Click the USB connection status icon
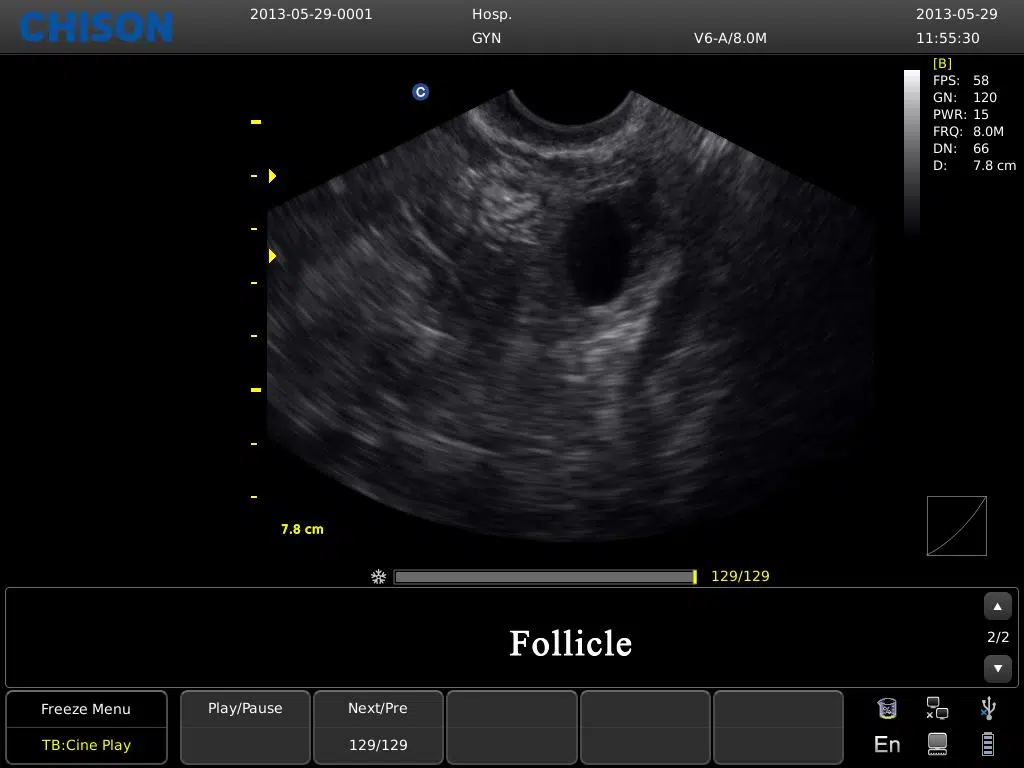 [988, 709]
